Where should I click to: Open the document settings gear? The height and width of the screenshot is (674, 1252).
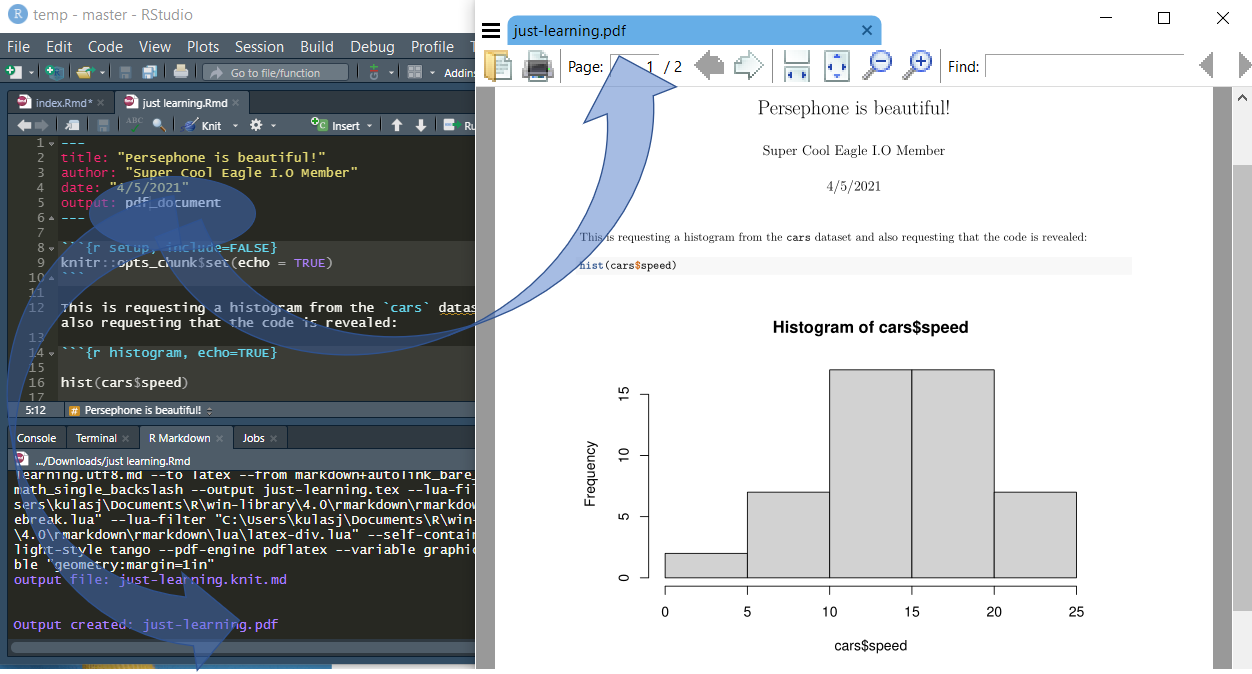[x=256, y=125]
